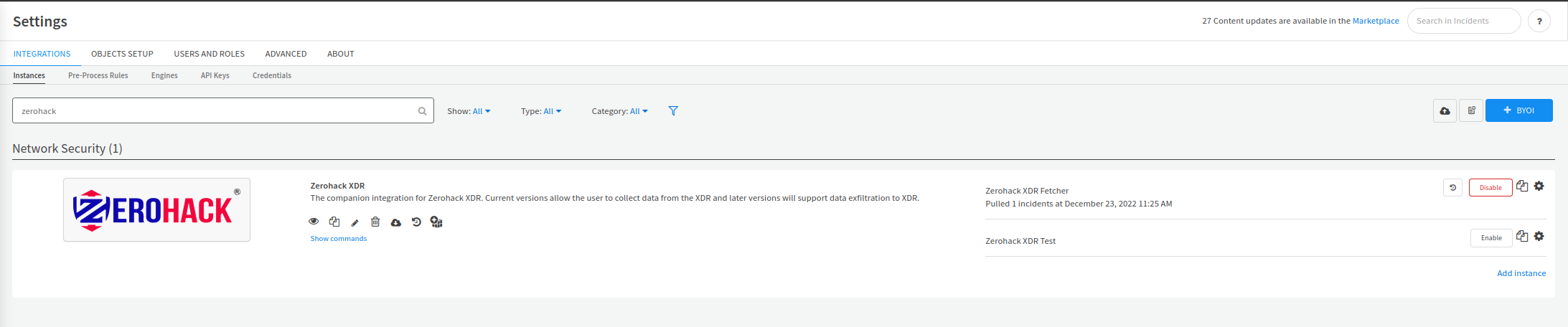Viewport: 1568px width, 327px height.
Task: Open the Pre-Process Rules sub-tab
Action: tap(98, 75)
